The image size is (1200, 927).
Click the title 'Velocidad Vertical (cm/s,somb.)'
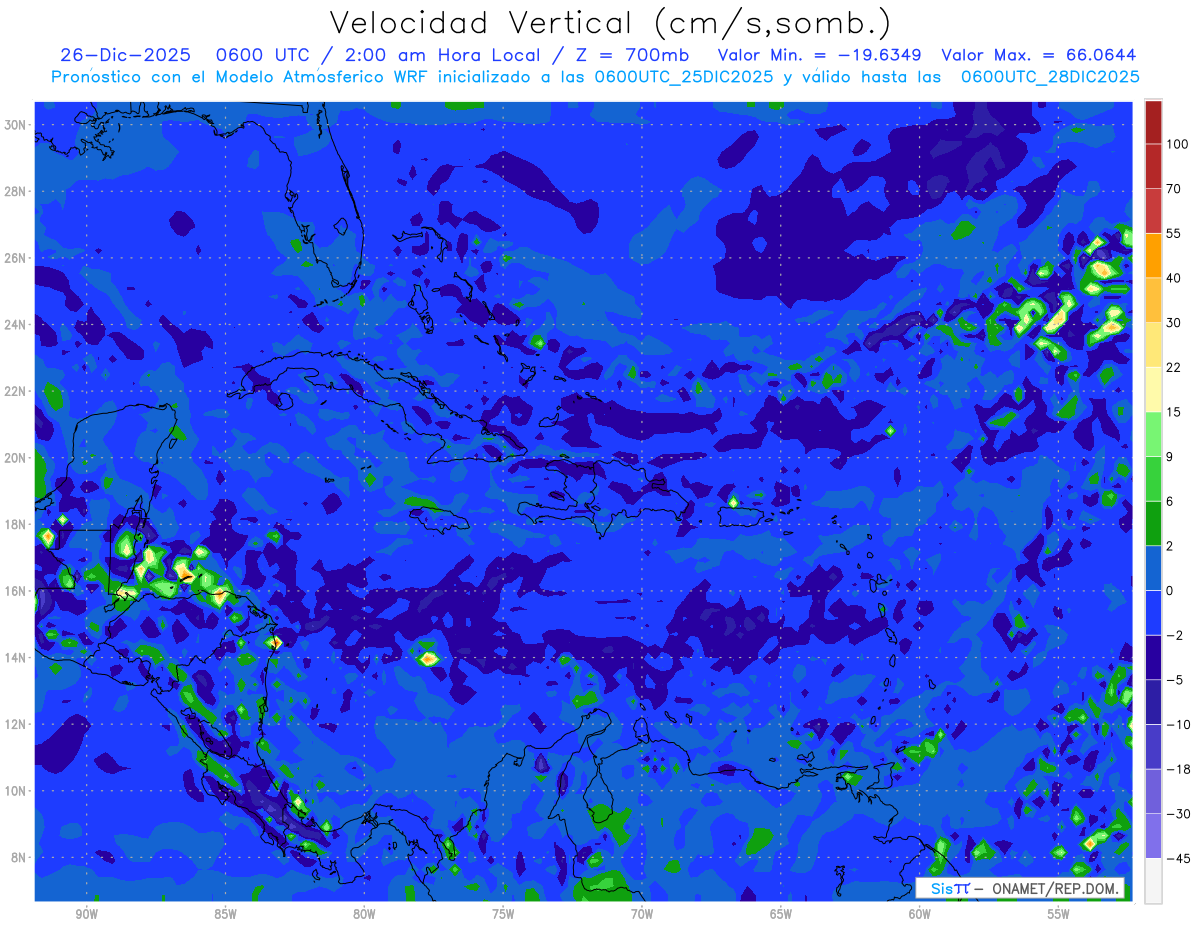(x=610, y=23)
